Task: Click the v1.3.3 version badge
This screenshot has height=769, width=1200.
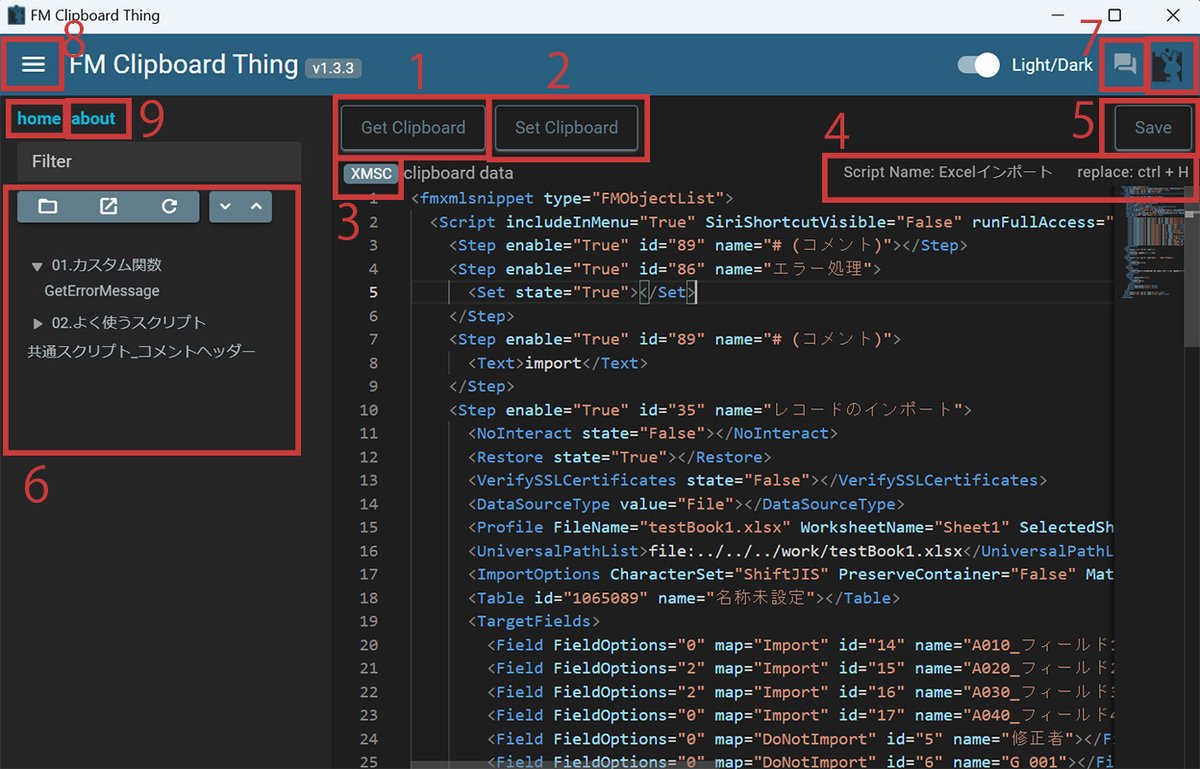Action: tap(334, 68)
